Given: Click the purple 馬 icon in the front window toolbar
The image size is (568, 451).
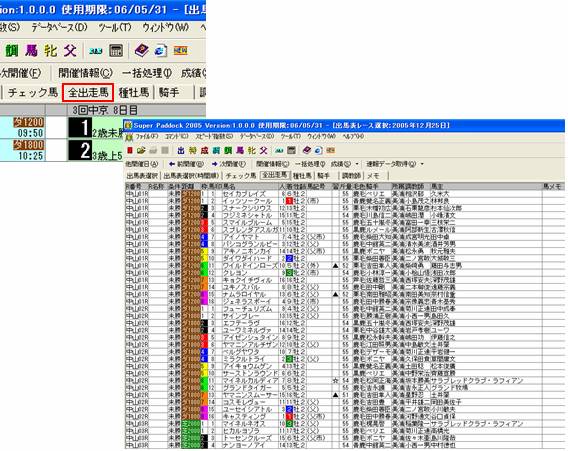Looking at the screenshot, I should click(x=240, y=151).
